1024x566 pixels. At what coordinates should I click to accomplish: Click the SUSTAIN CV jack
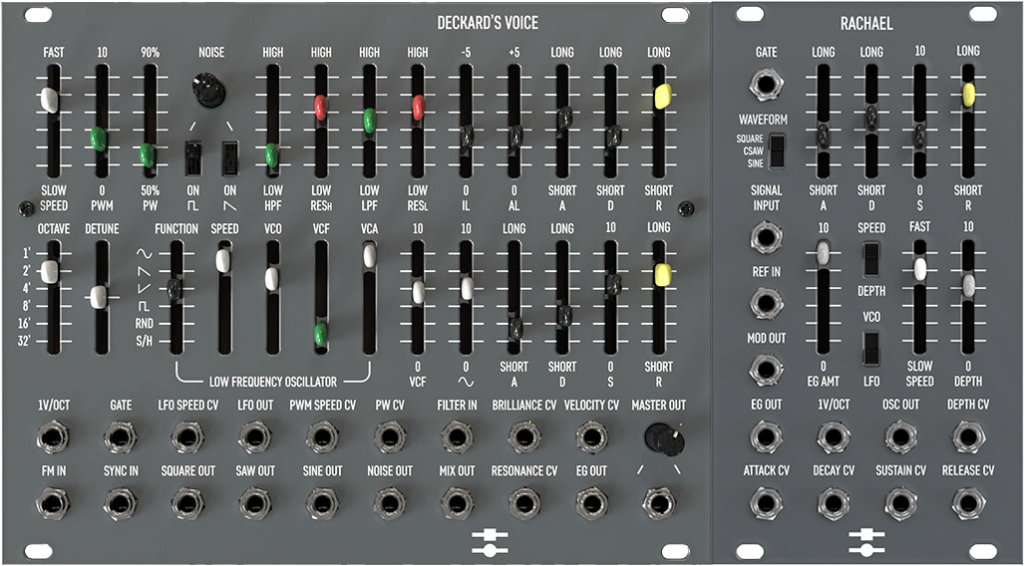point(901,503)
